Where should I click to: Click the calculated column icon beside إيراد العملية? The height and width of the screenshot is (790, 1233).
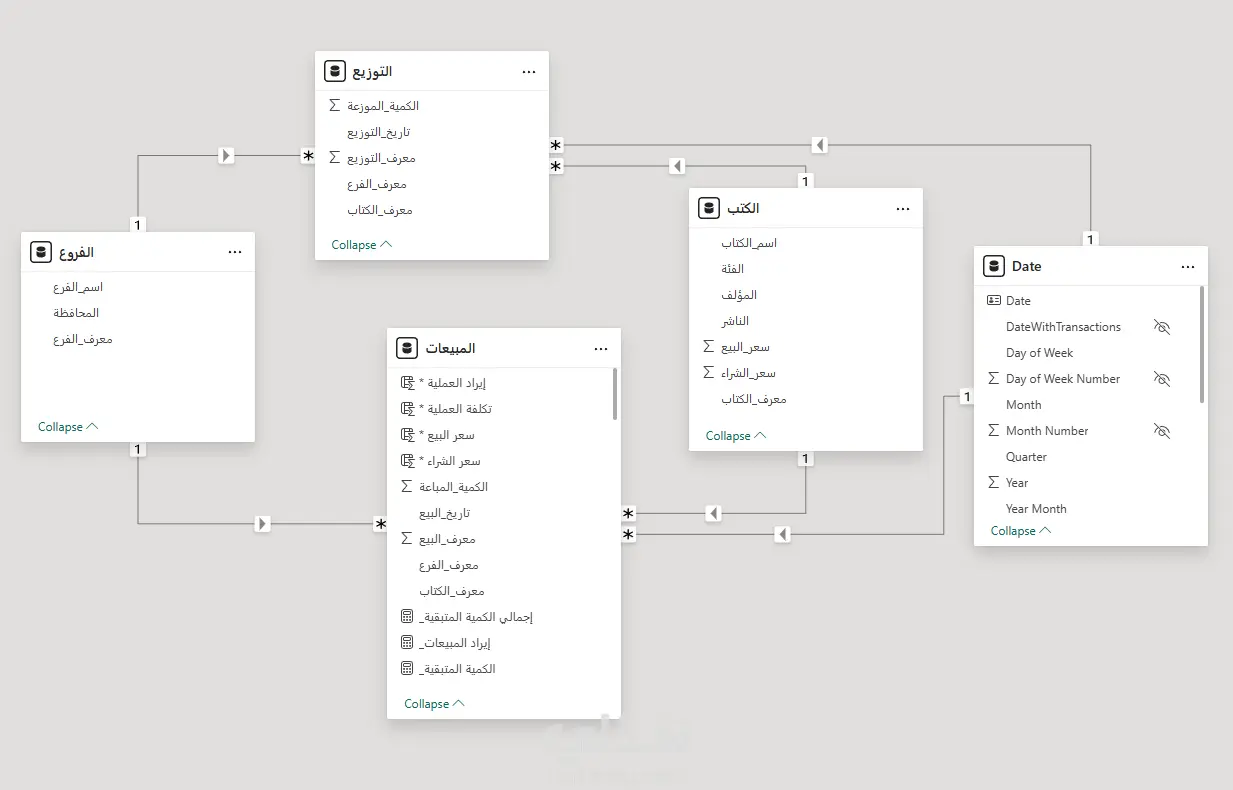coord(407,383)
